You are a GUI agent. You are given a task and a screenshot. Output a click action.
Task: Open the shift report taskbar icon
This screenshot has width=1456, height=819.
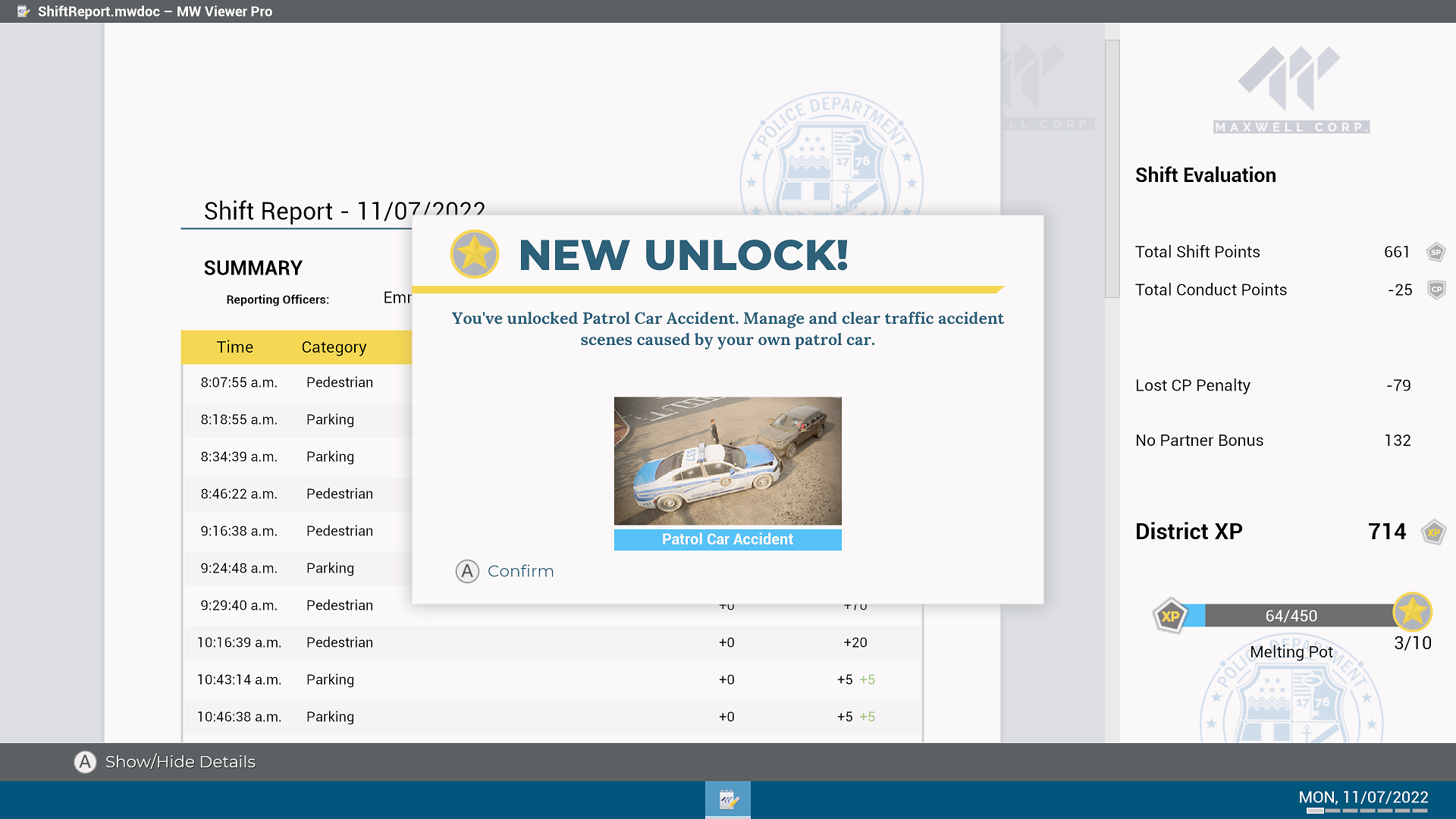(x=727, y=799)
